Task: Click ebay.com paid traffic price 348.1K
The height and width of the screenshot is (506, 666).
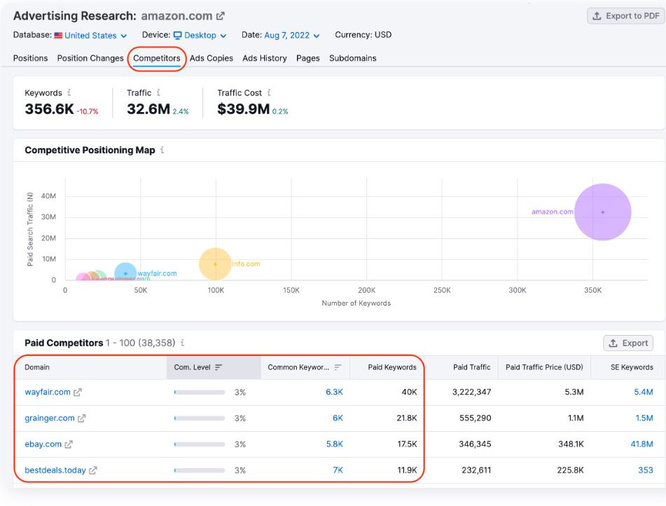Action: point(571,444)
